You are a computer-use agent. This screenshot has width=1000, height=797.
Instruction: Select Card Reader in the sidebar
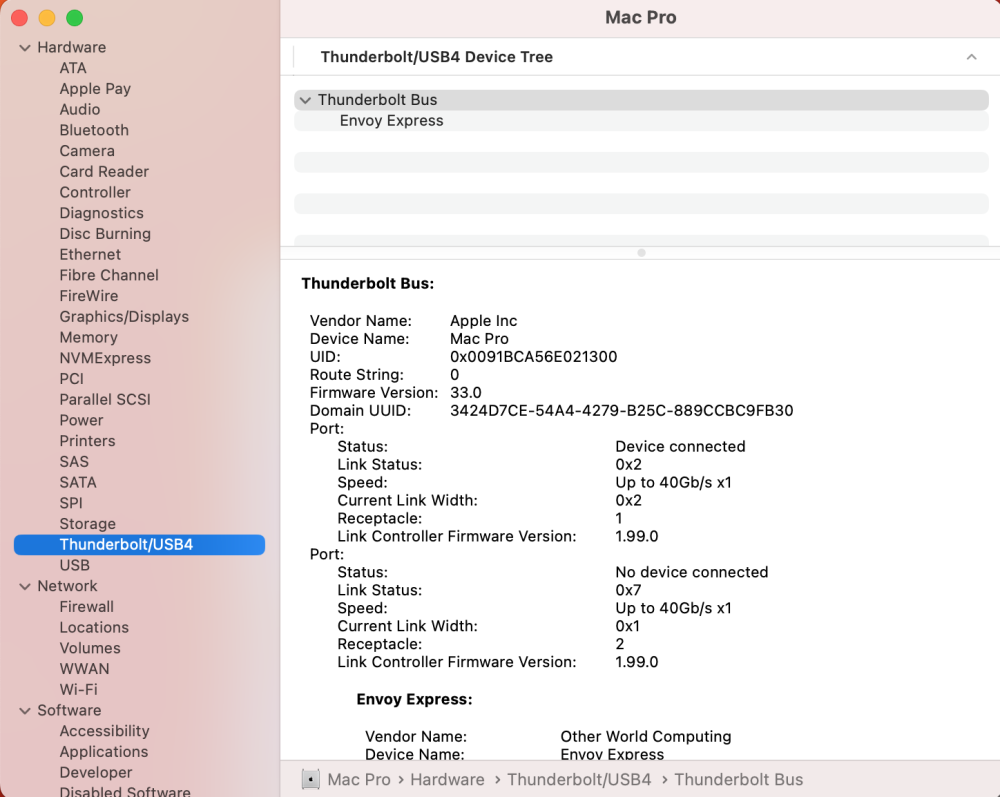click(104, 172)
